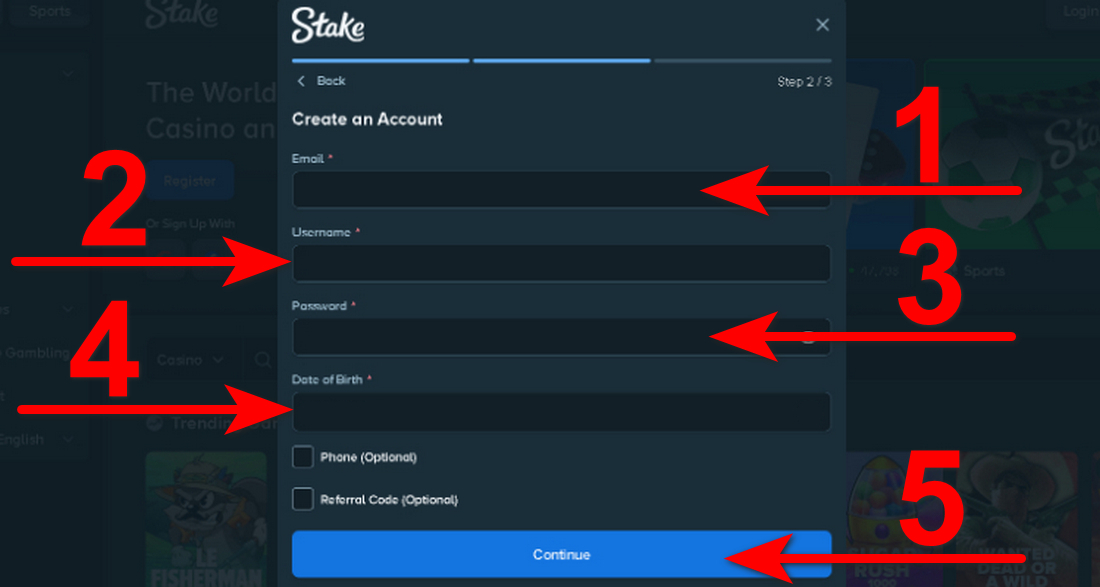1100x587 pixels.
Task: Click the search magnifier icon
Action: (x=263, y=359)
